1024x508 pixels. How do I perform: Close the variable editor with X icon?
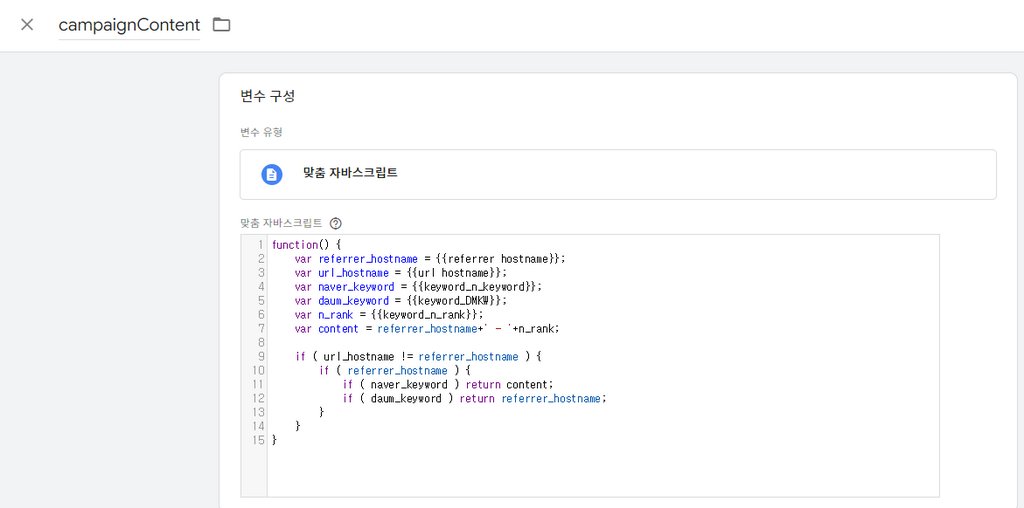coord(27,25)
